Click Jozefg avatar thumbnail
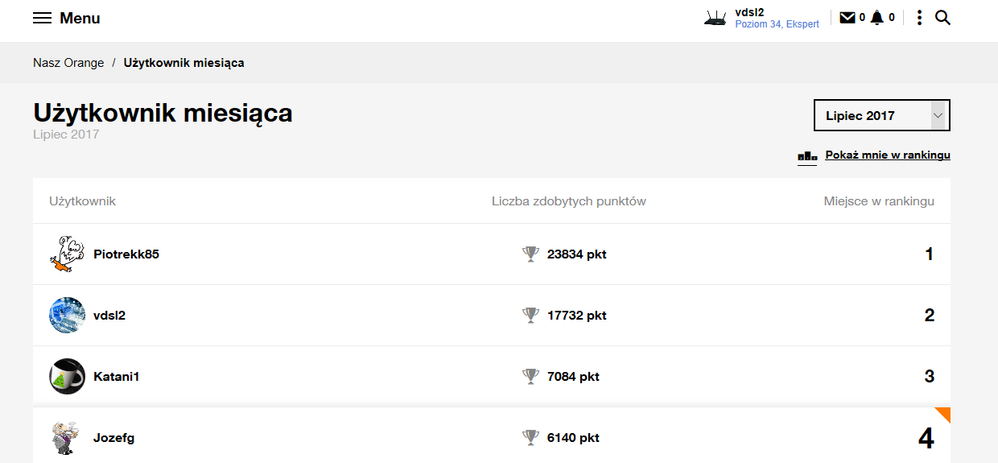998x463 pixels. click(66, 438)
